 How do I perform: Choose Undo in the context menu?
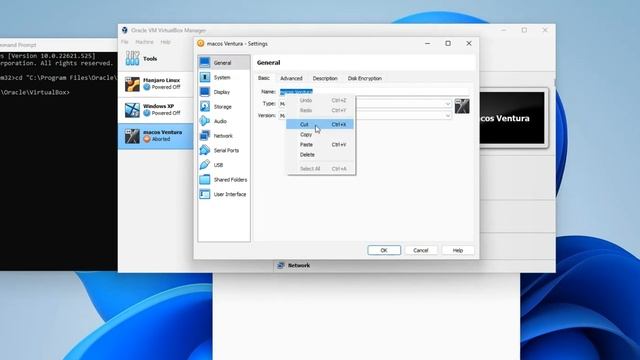[x=320, y=100]
